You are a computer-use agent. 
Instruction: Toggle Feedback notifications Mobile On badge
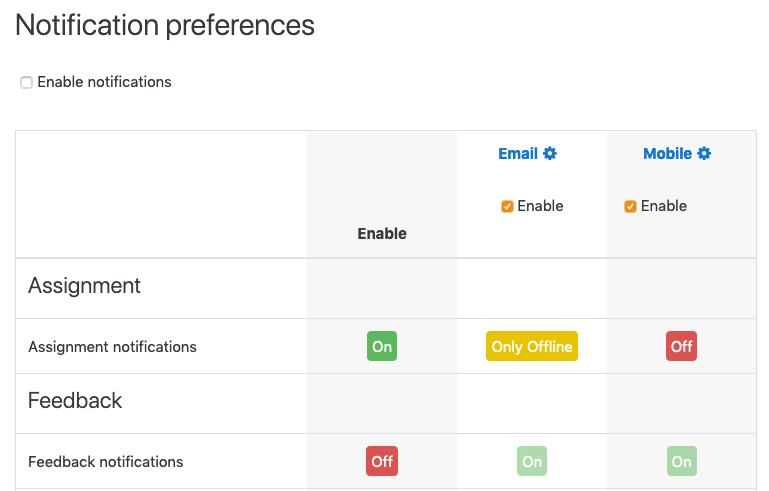[681, 461]
